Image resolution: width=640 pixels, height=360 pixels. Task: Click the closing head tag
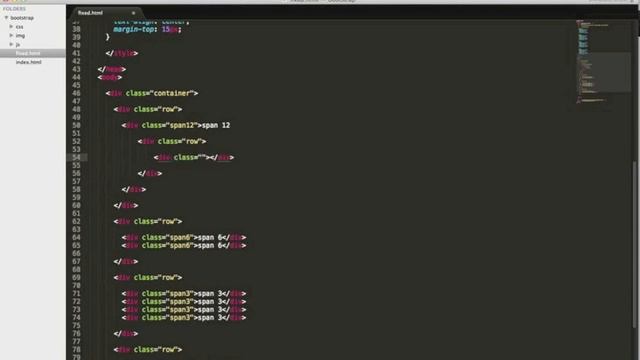point(112,69)
